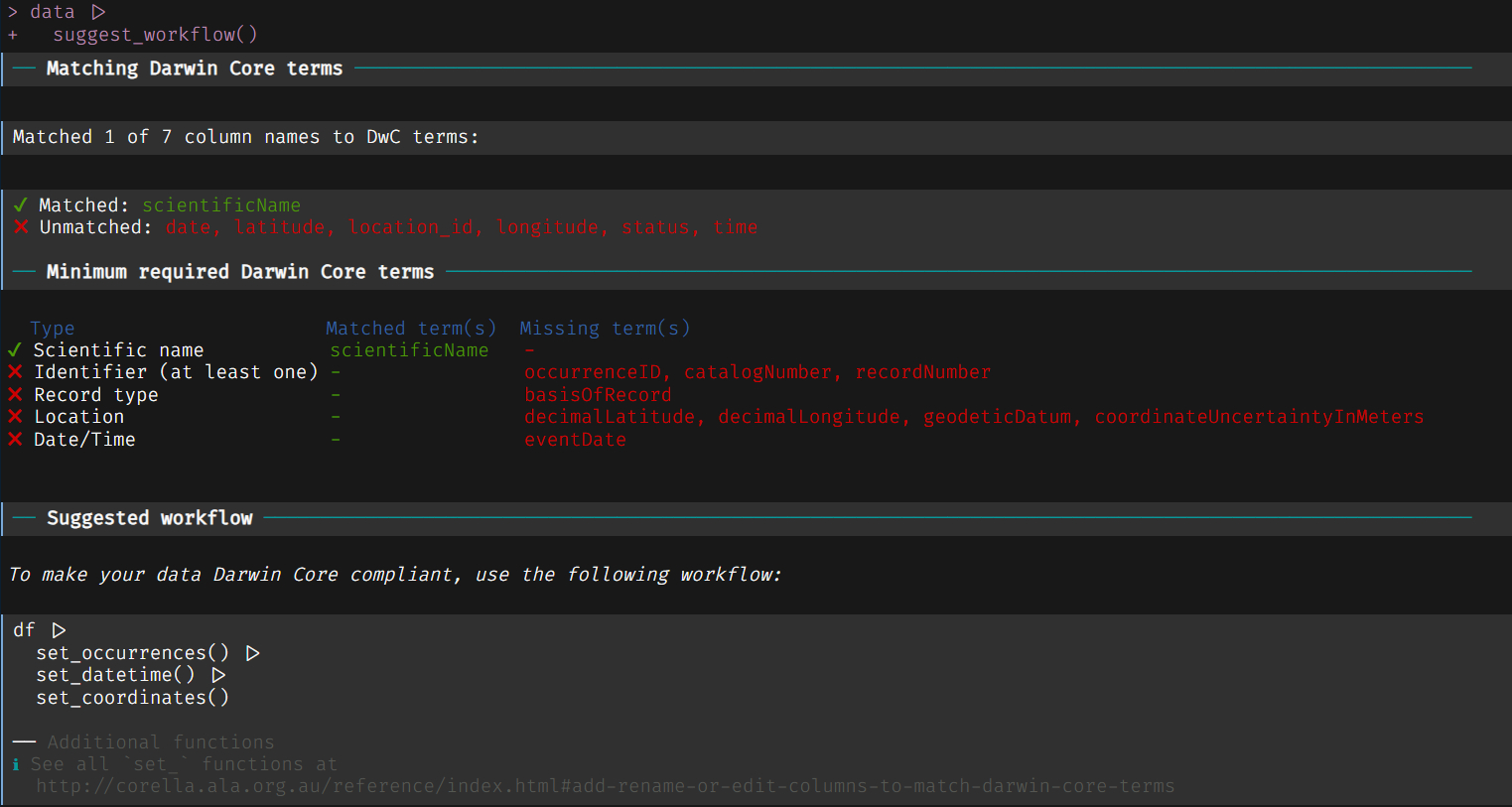This screenshot has width=1512, height=807.
Task: Click the Suggested workflow section heading
Action: coord(149,518)
